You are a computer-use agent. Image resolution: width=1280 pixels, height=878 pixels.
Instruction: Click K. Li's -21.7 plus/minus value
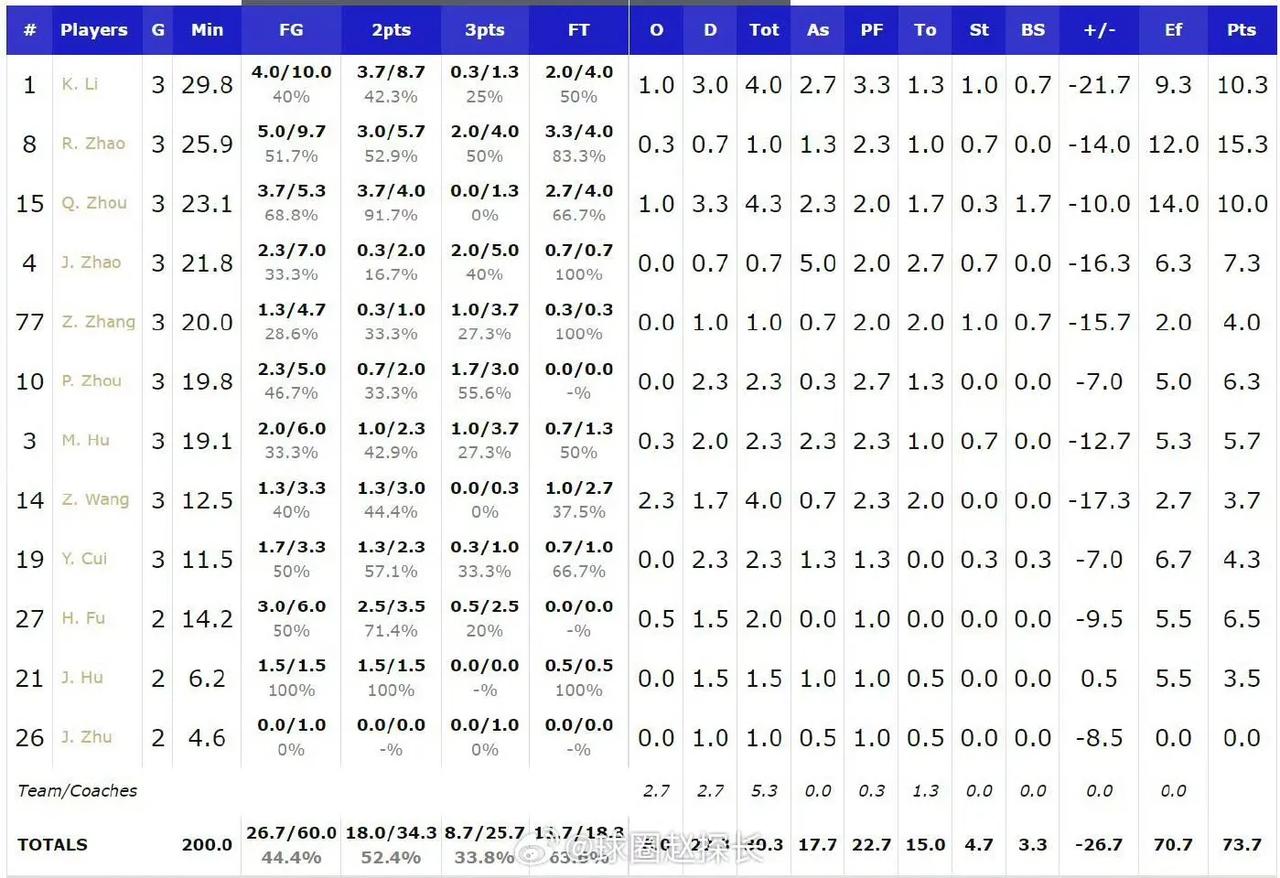(1099, 85)
